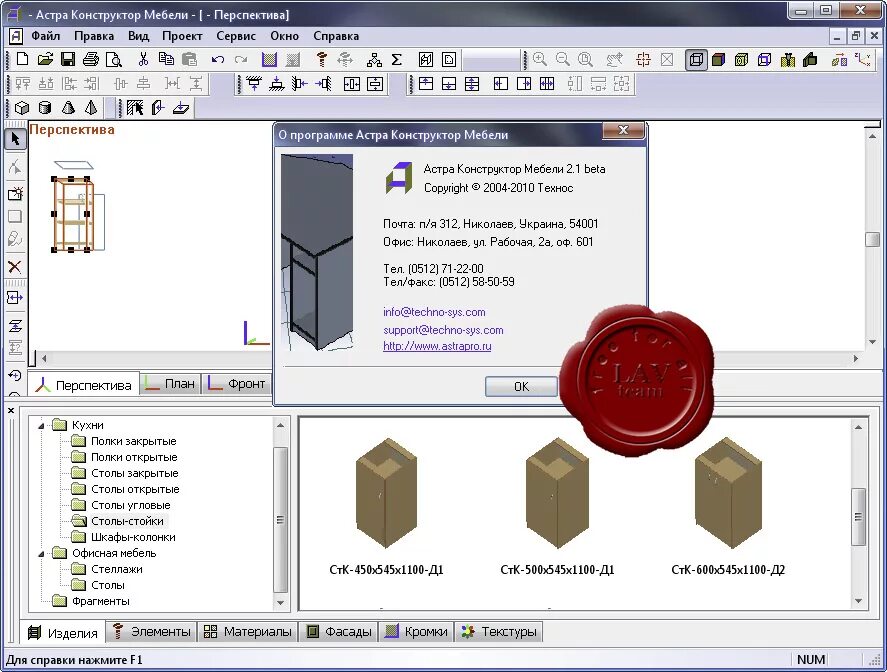Viewport: 887px width, 672px height.
Task: Click the thumbnails panel scroll down arrow
Action: coord(859,601)
